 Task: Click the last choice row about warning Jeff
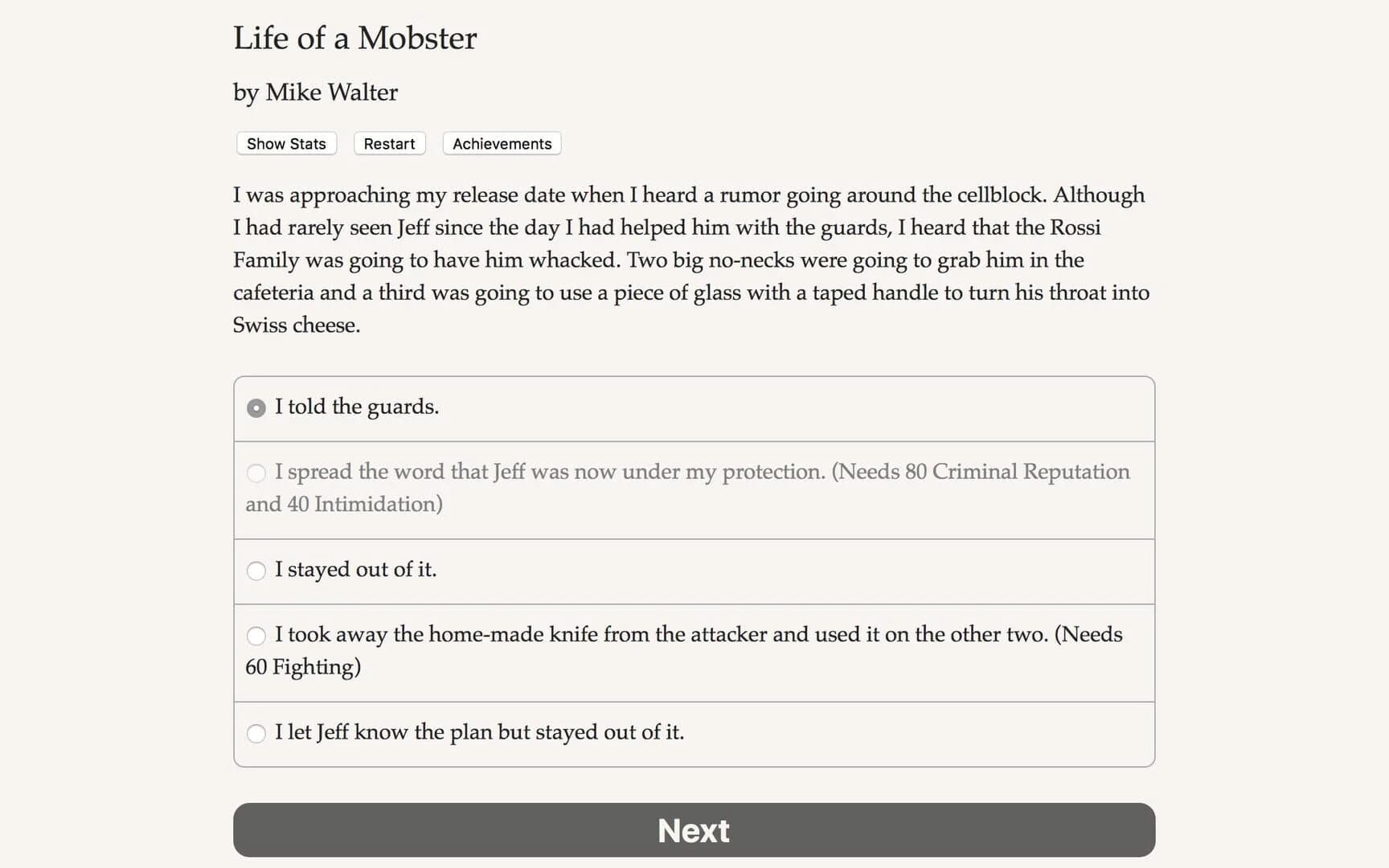(693, 734)
